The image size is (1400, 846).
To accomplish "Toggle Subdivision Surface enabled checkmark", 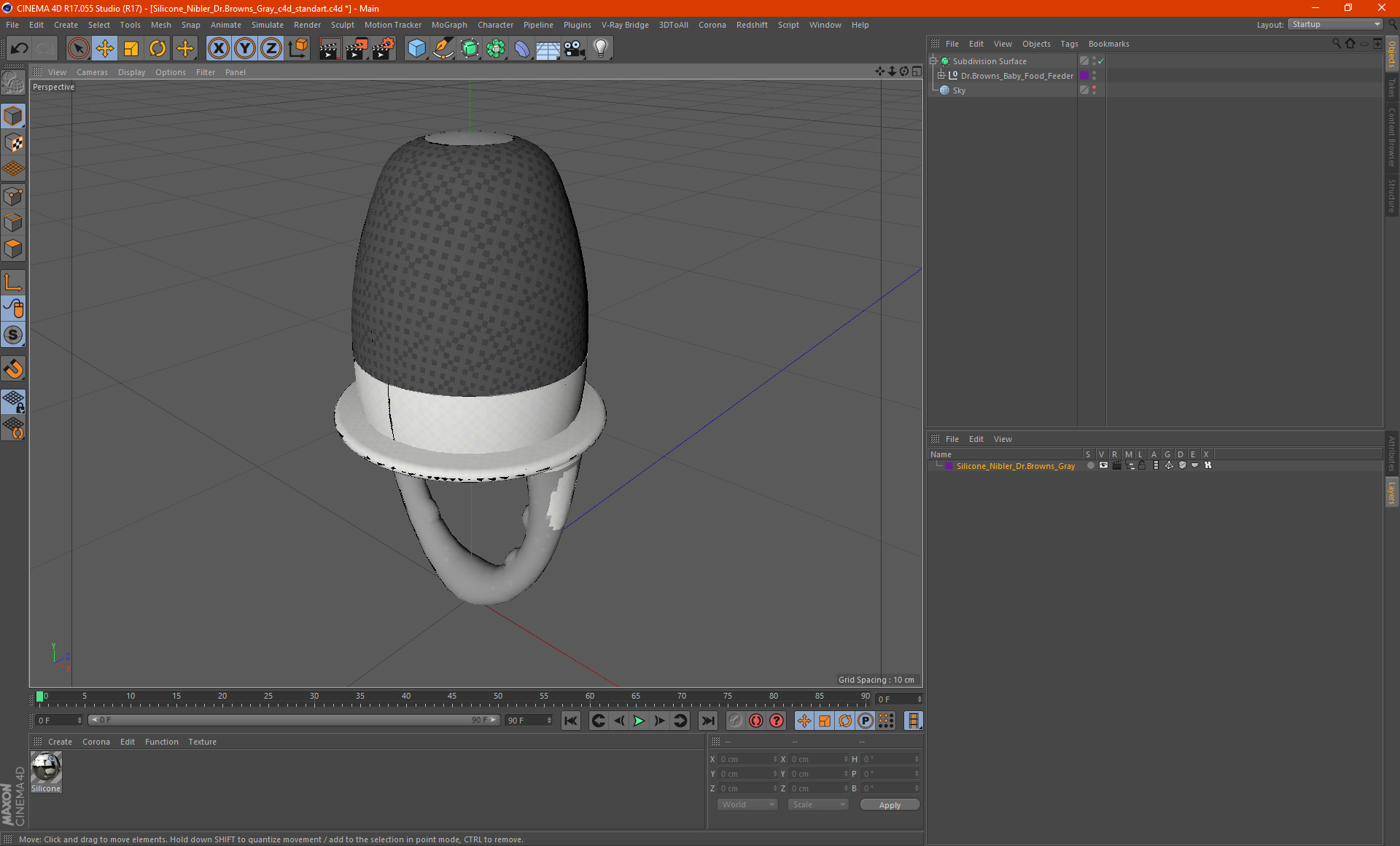I will [1101, 61].
